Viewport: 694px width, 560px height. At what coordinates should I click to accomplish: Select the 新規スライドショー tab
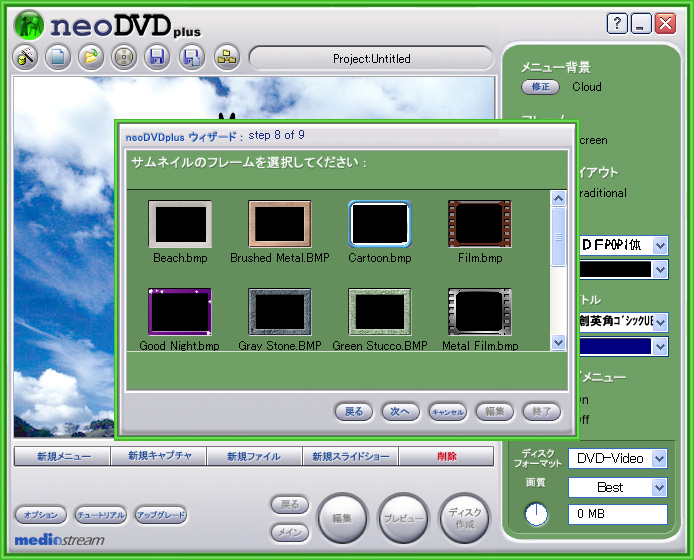[351, 456]
